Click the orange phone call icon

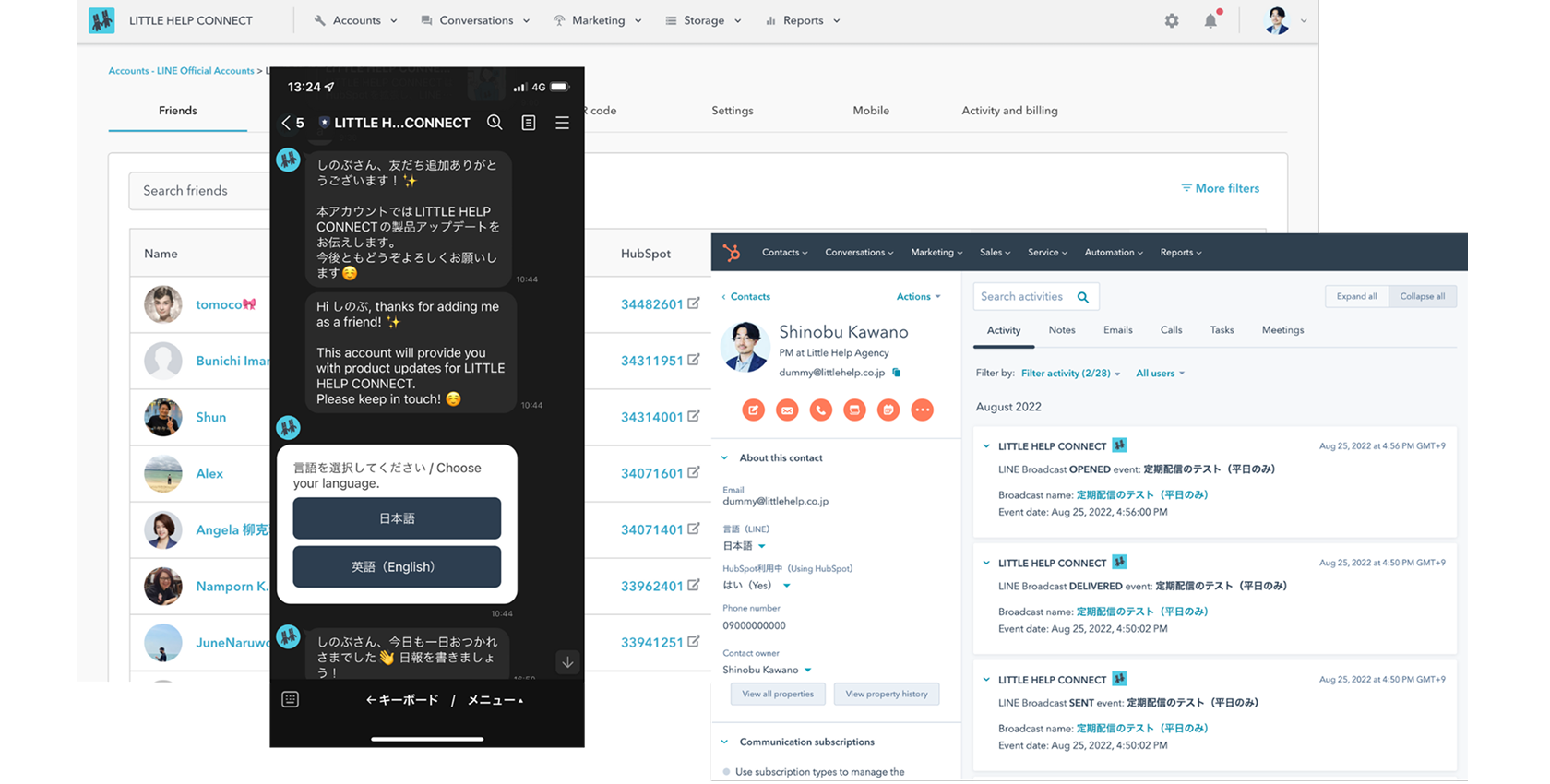tap(820, 410)
